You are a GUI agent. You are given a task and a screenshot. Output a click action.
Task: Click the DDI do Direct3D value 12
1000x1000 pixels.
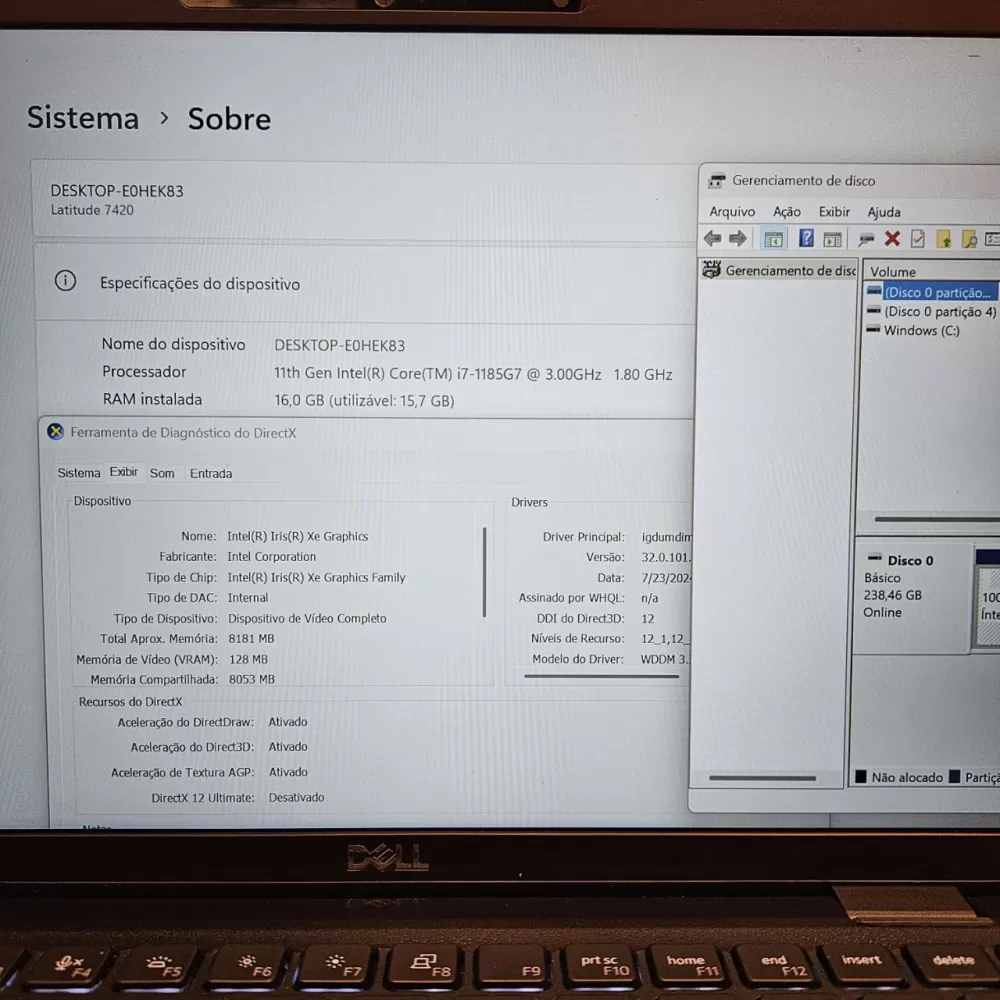(x=648, y=619)
